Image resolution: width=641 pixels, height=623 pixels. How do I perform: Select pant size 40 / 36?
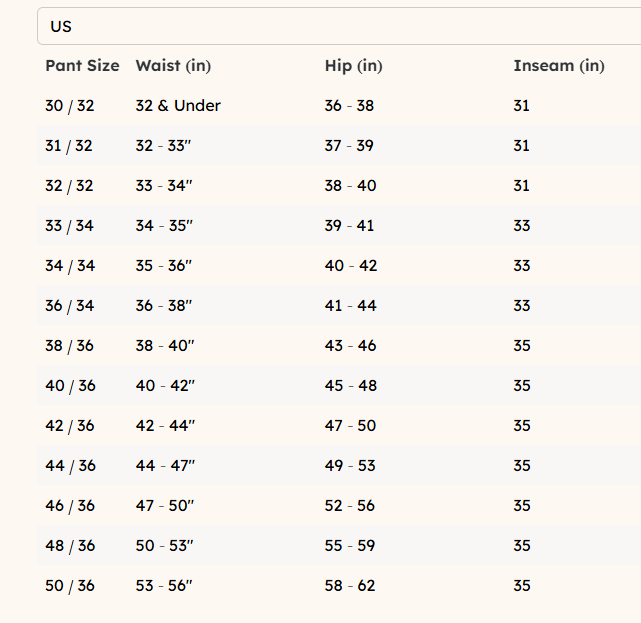(x=69, y=386)
